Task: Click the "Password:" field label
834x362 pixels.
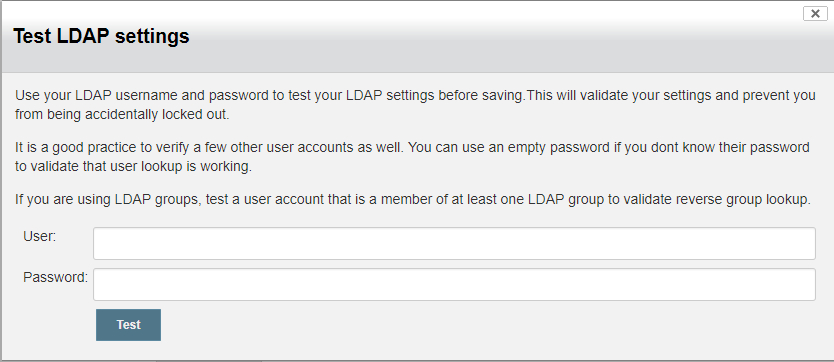Action: coord(55,277)
